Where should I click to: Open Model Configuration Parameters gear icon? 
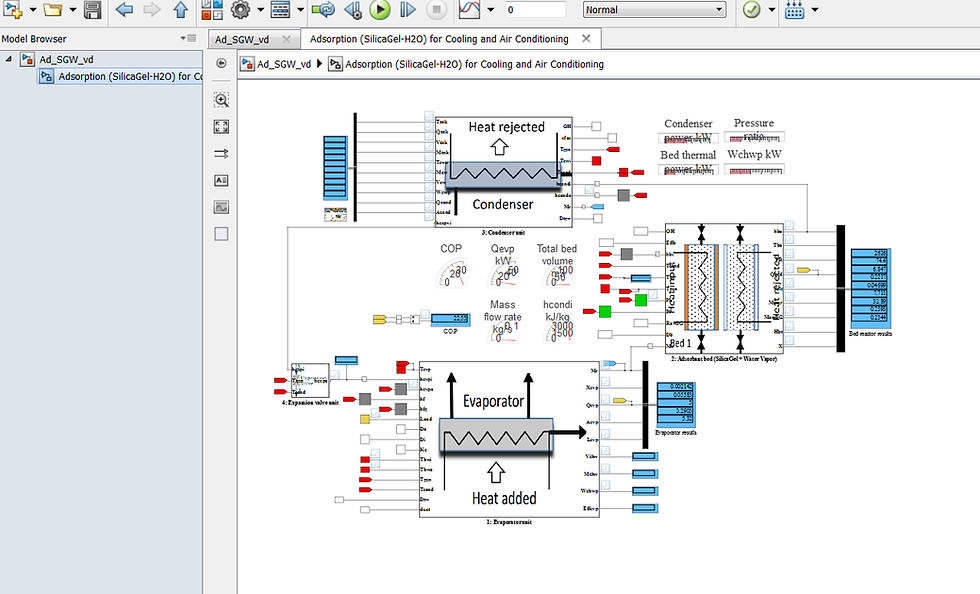(x=241, y=9)
